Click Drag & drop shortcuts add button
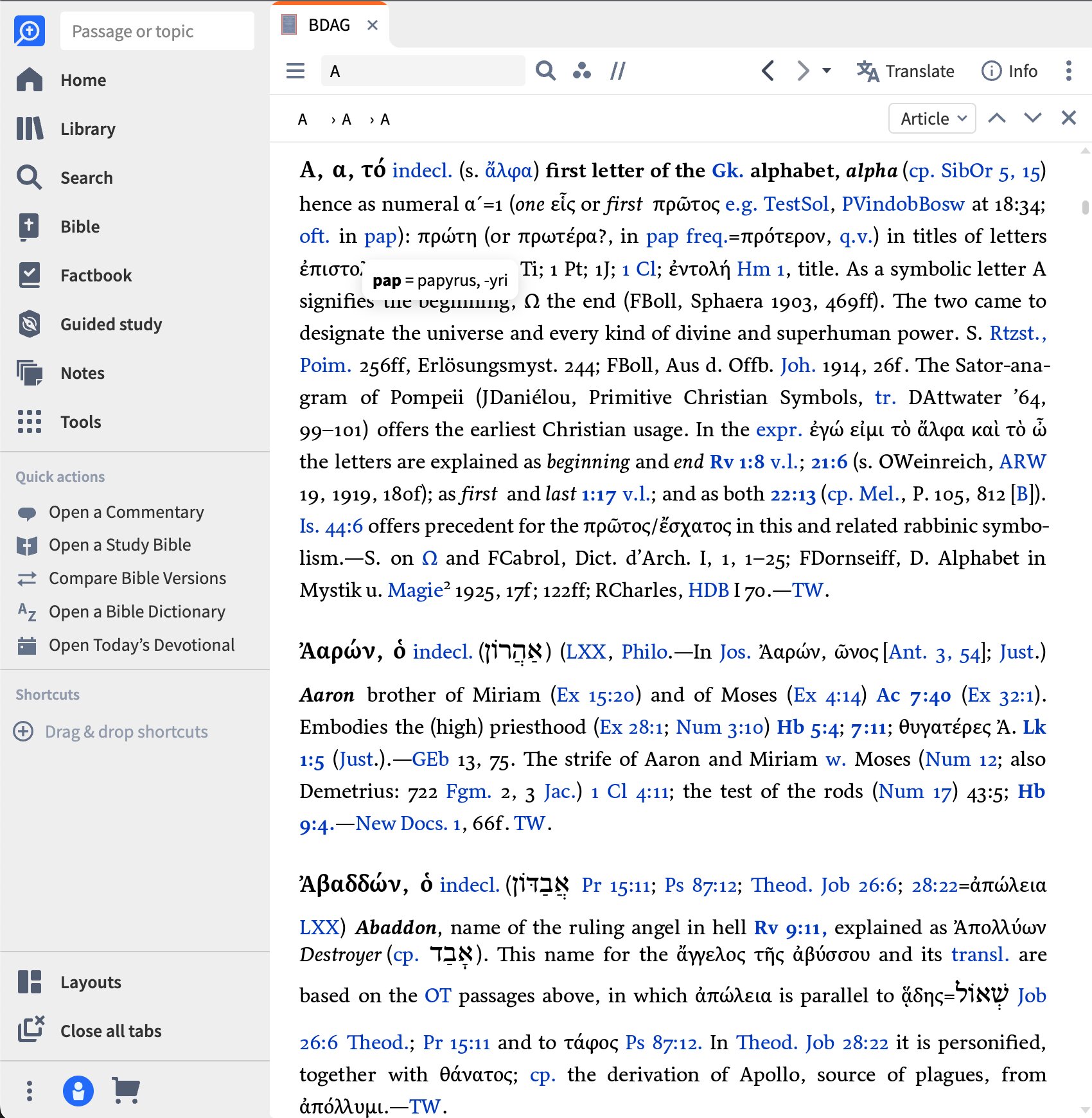The height and width of the screenshot is (1118, 1092). pyautogui.click(x=24, y=731)
